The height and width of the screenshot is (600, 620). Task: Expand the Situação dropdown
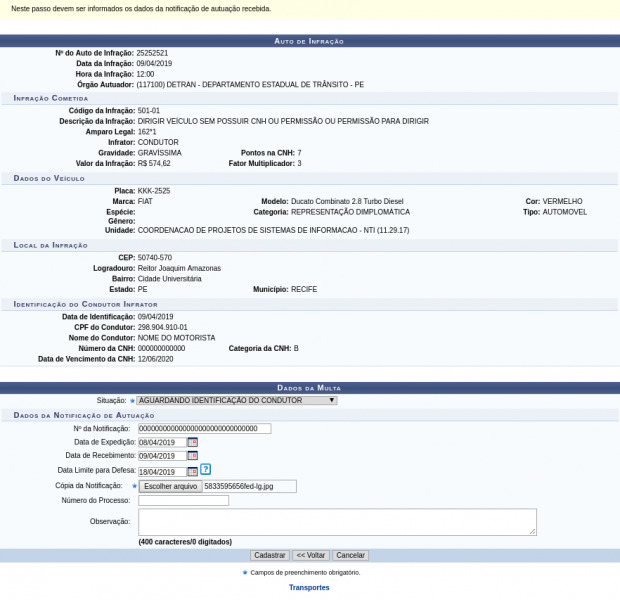click(x=237, y=400)
